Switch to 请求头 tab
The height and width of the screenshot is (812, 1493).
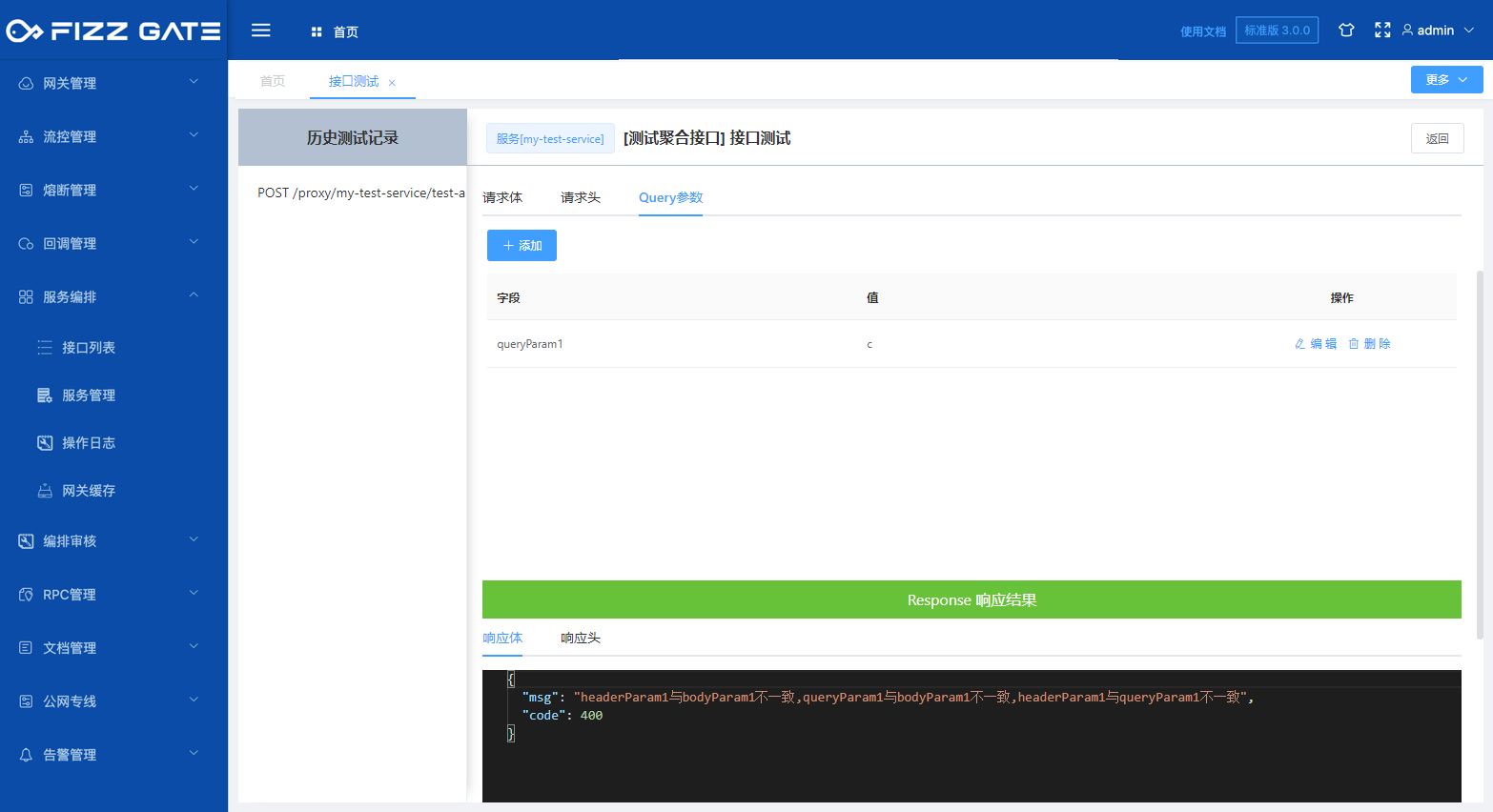581,198
